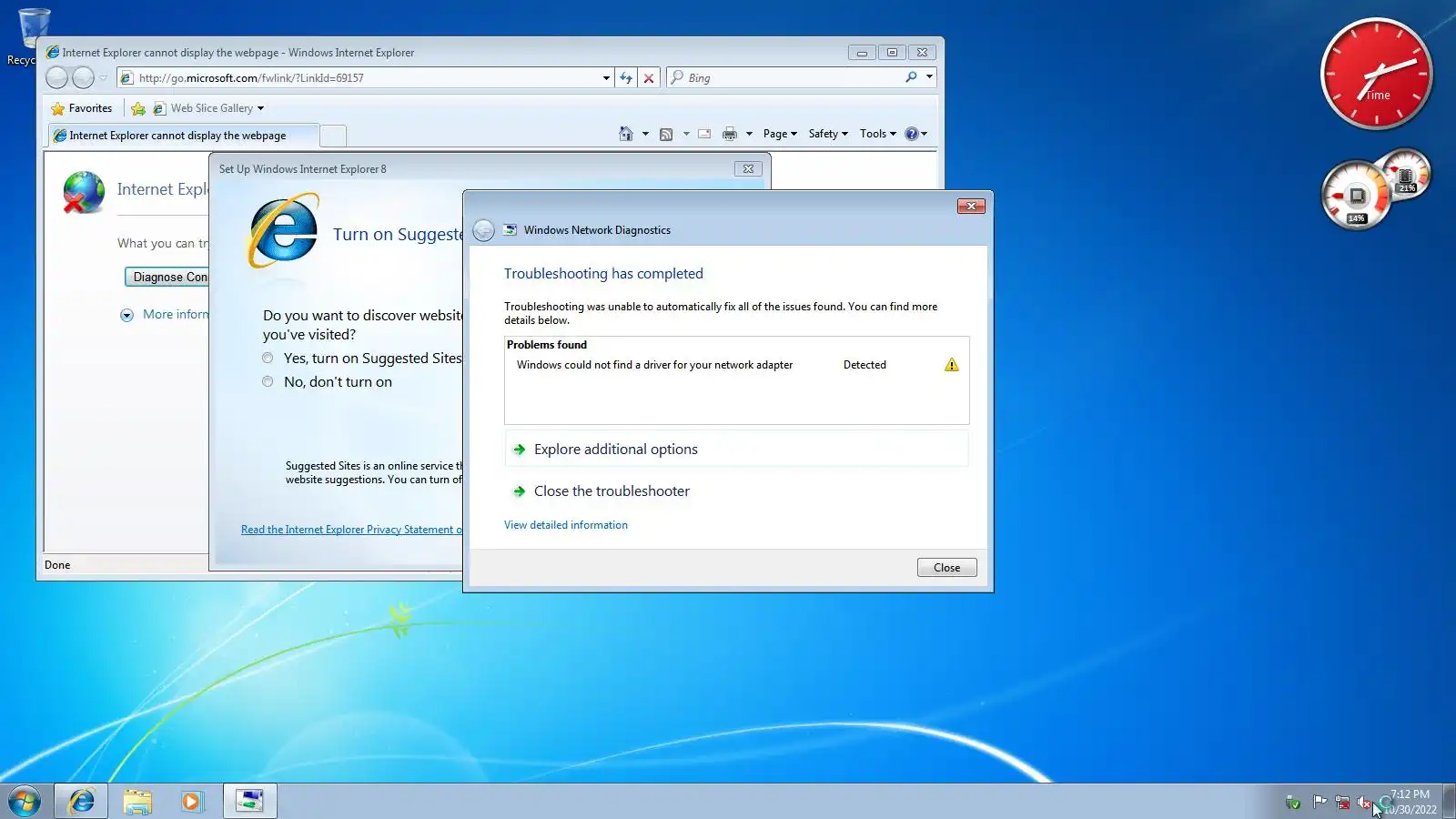Select 'Yes, turn on Suggested Sites' radio
This screenshot has height=819, width=1456.
click(x=268, y=359)
